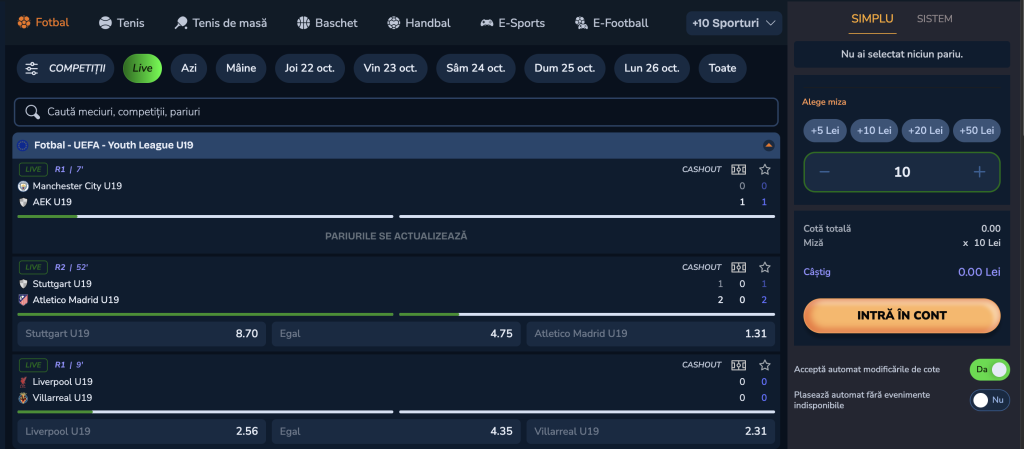
Task: Click the Villarreal U19 team crest
Action: 24,398
